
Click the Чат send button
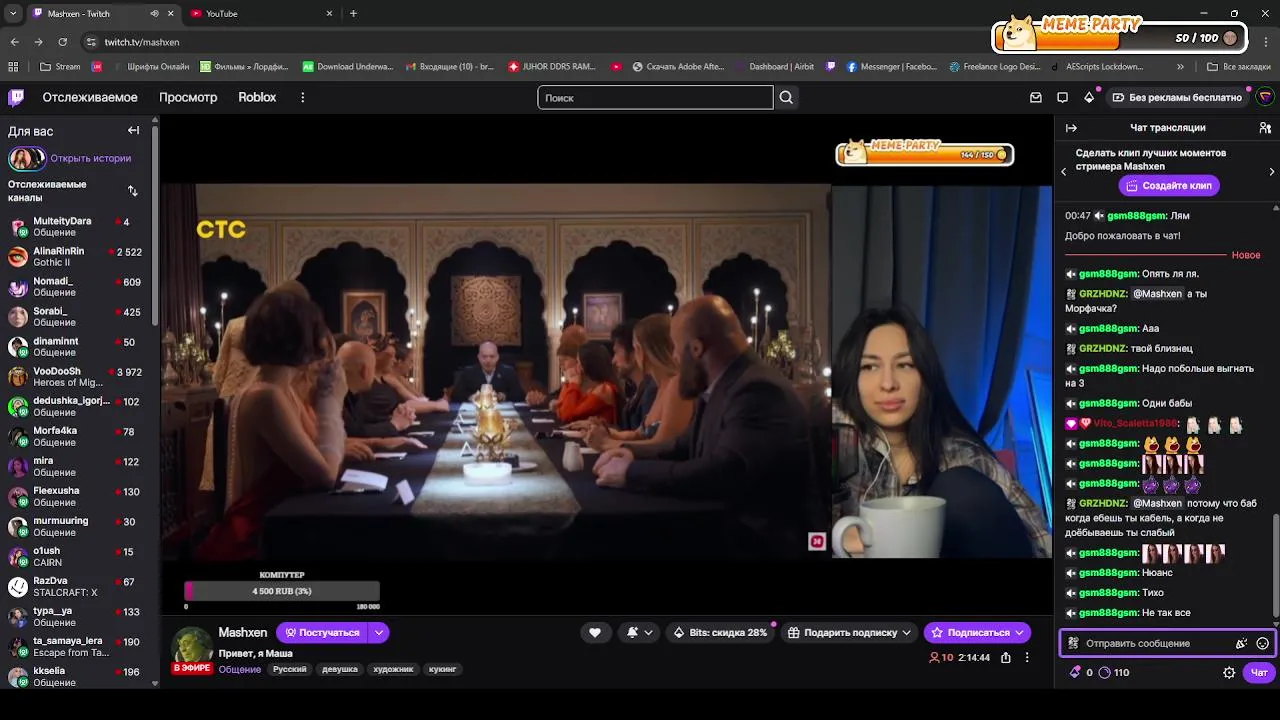[1260, 673]
